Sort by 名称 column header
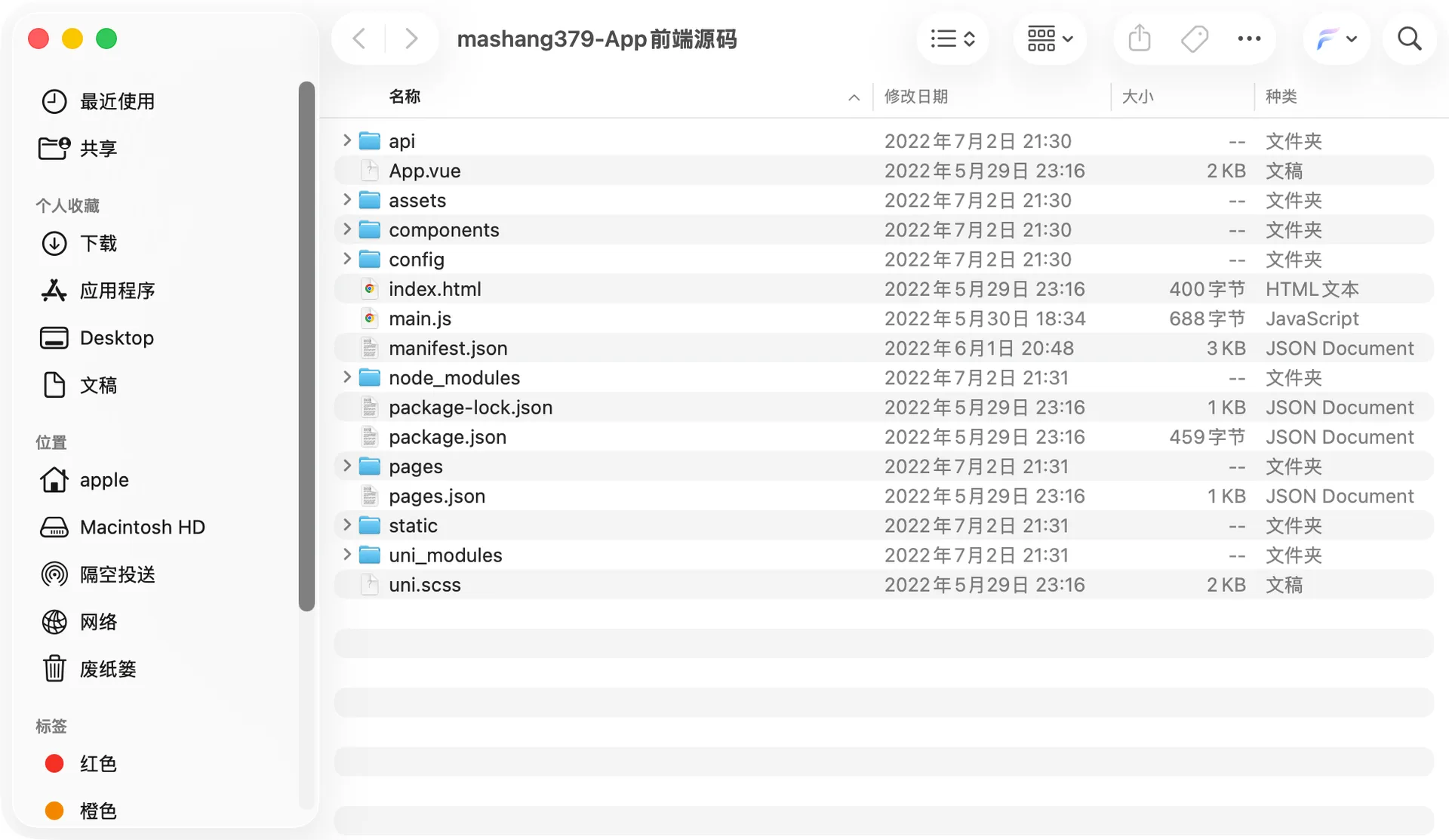 (x=405, y=97)
